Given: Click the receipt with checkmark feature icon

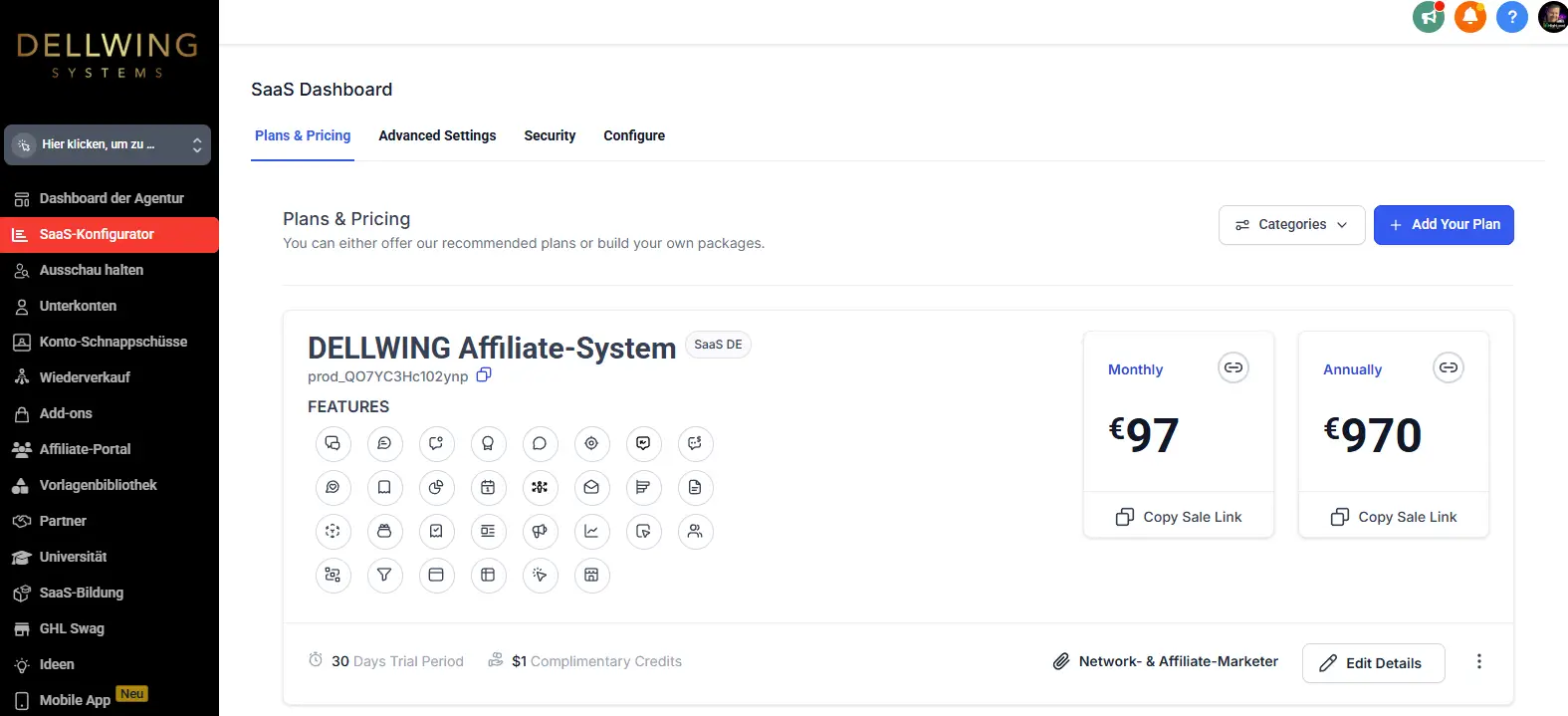Looking at the screenshot, I should coord(436,532).
